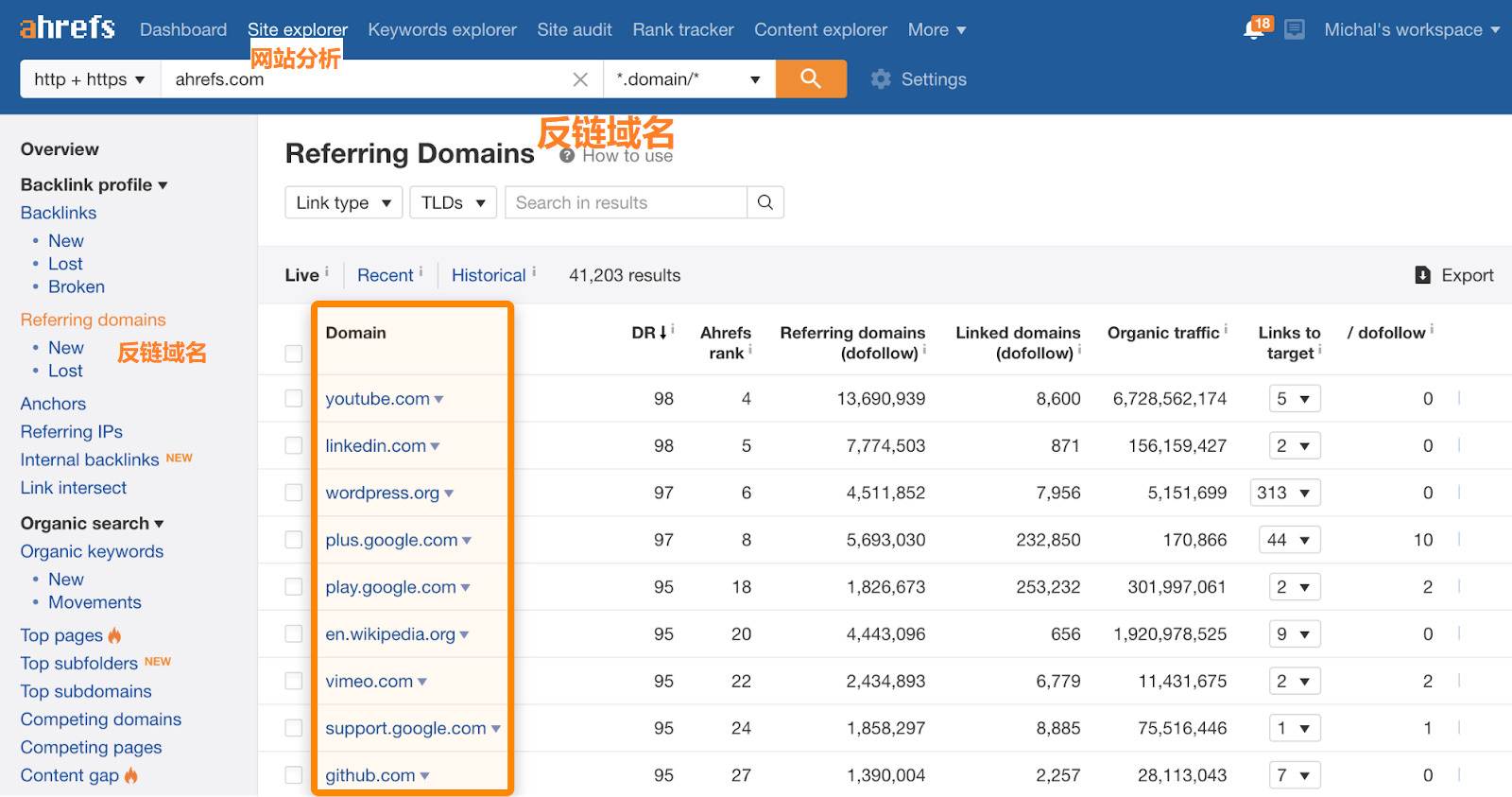Switch to the Historical tab
1512x797 pixels.
pyautogui.click(x=489, y=275)
